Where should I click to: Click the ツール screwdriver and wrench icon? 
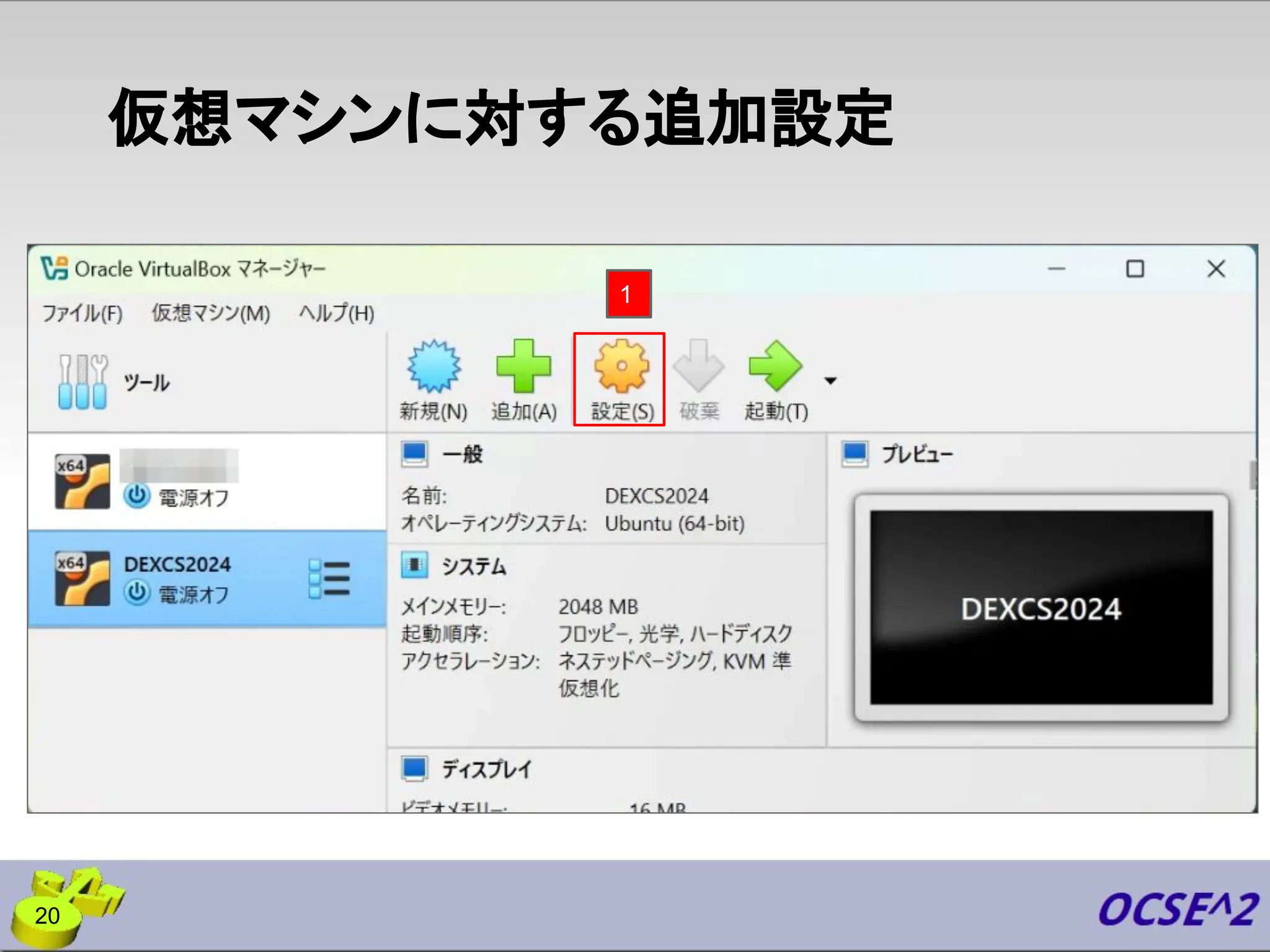click(82, 381)
